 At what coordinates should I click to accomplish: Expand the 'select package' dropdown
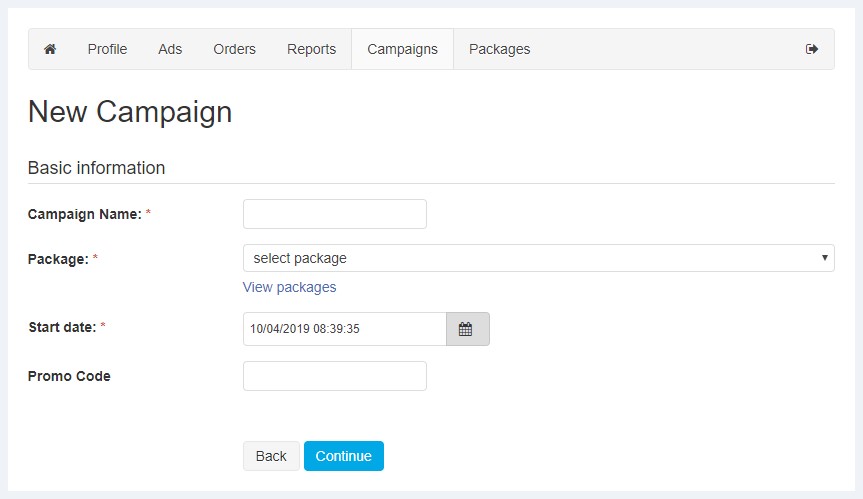point(538,258)
